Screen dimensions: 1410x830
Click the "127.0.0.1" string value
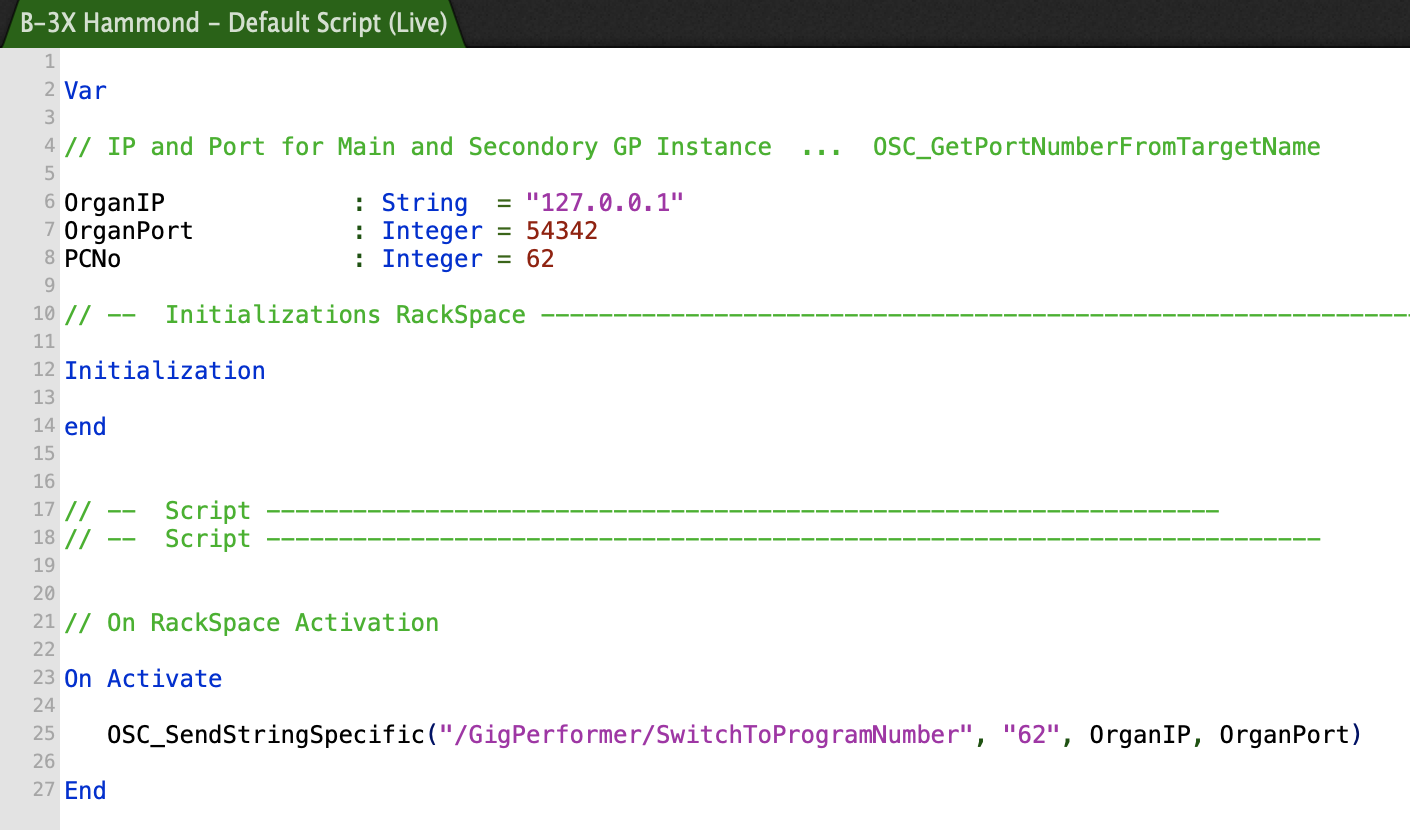click(604, 203)
